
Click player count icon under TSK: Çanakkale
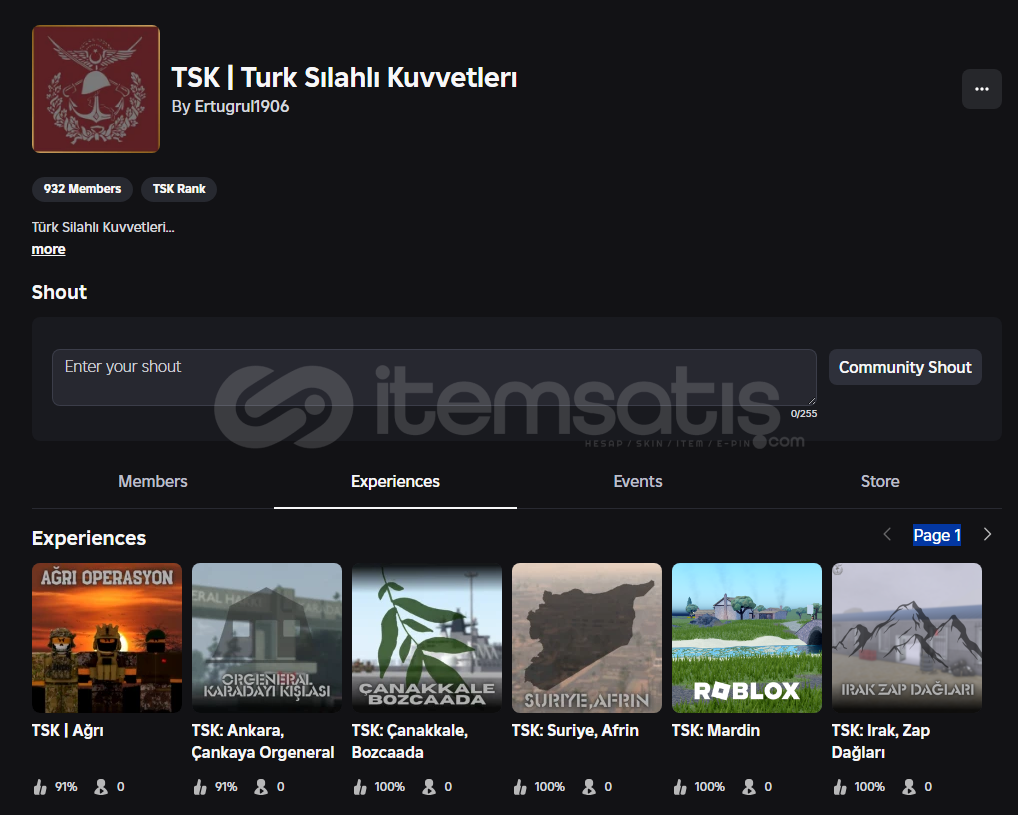click(x=429, y=787)
